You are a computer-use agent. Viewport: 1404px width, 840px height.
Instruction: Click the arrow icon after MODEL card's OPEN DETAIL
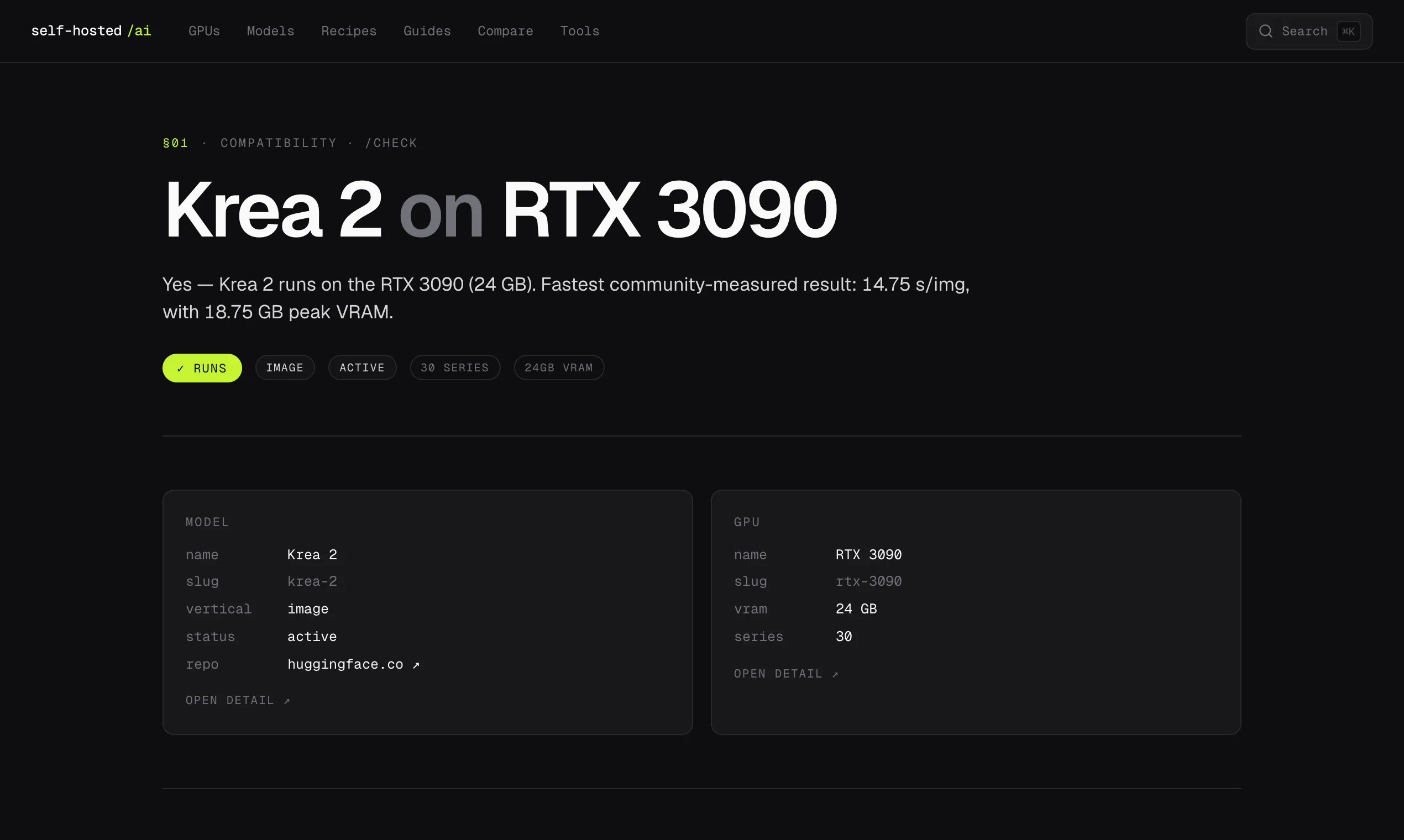(x=286, y=701)
